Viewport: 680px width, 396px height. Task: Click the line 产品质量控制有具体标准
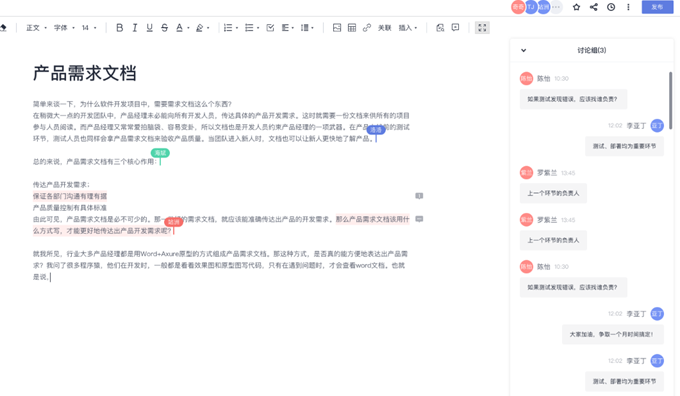click(70, 208)
